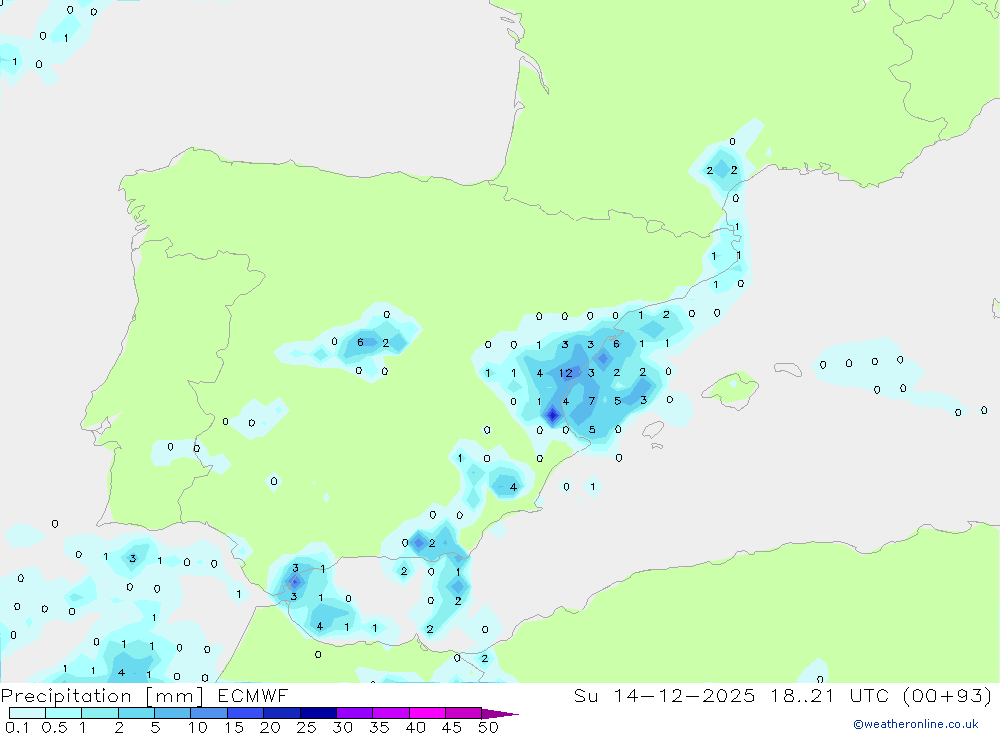Click the "12" precipitation value on map

[566, 373]
